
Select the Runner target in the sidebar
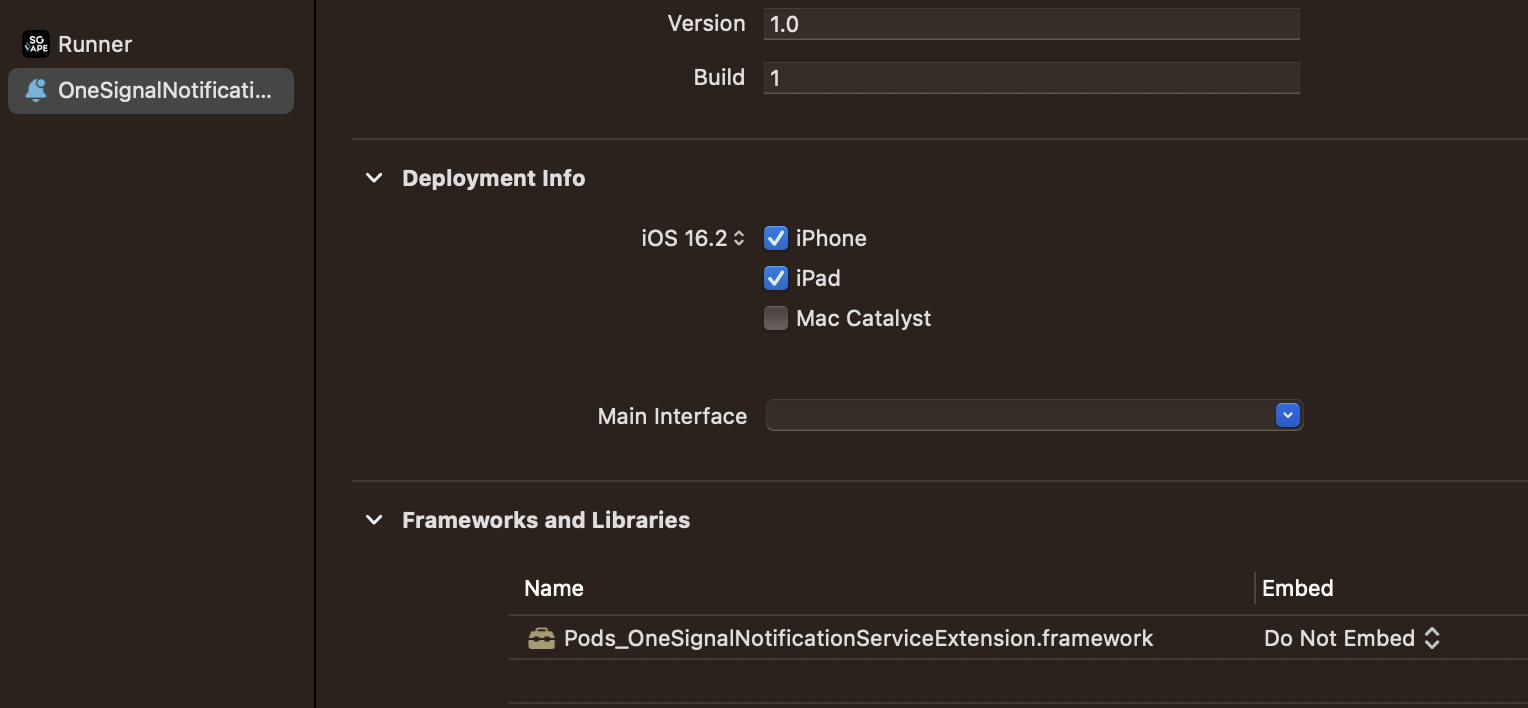(x=95, y=44)
